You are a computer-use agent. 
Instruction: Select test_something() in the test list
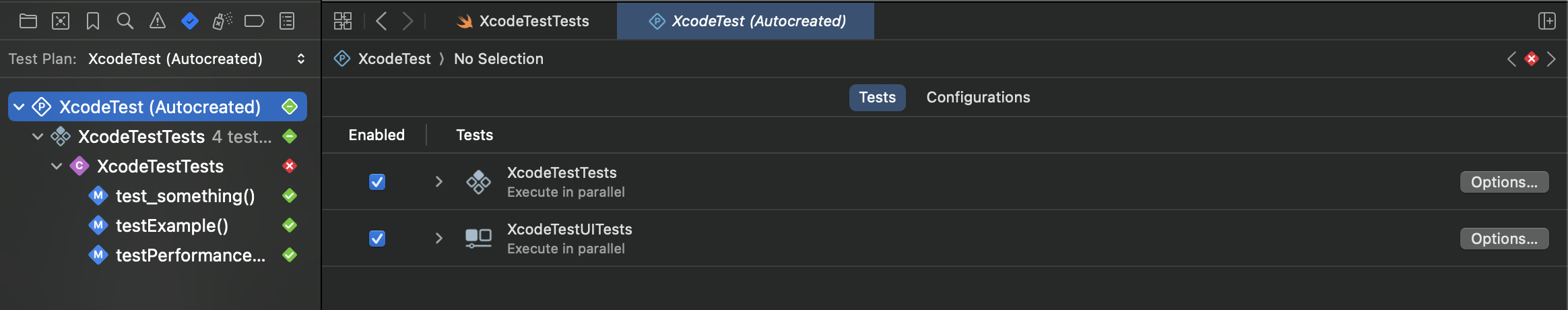(185, 196)
